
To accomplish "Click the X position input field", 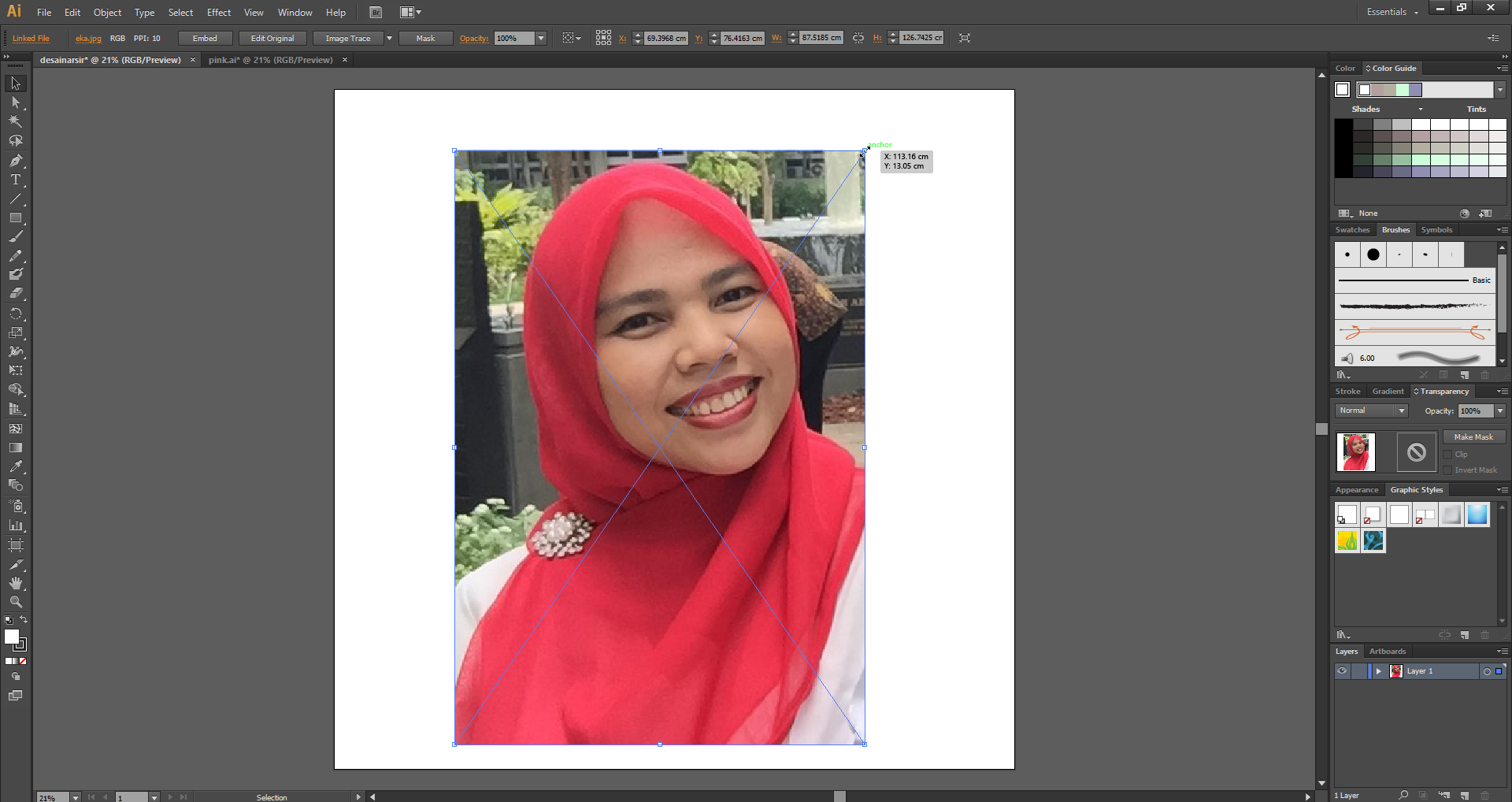I will (x=666, y=38).
